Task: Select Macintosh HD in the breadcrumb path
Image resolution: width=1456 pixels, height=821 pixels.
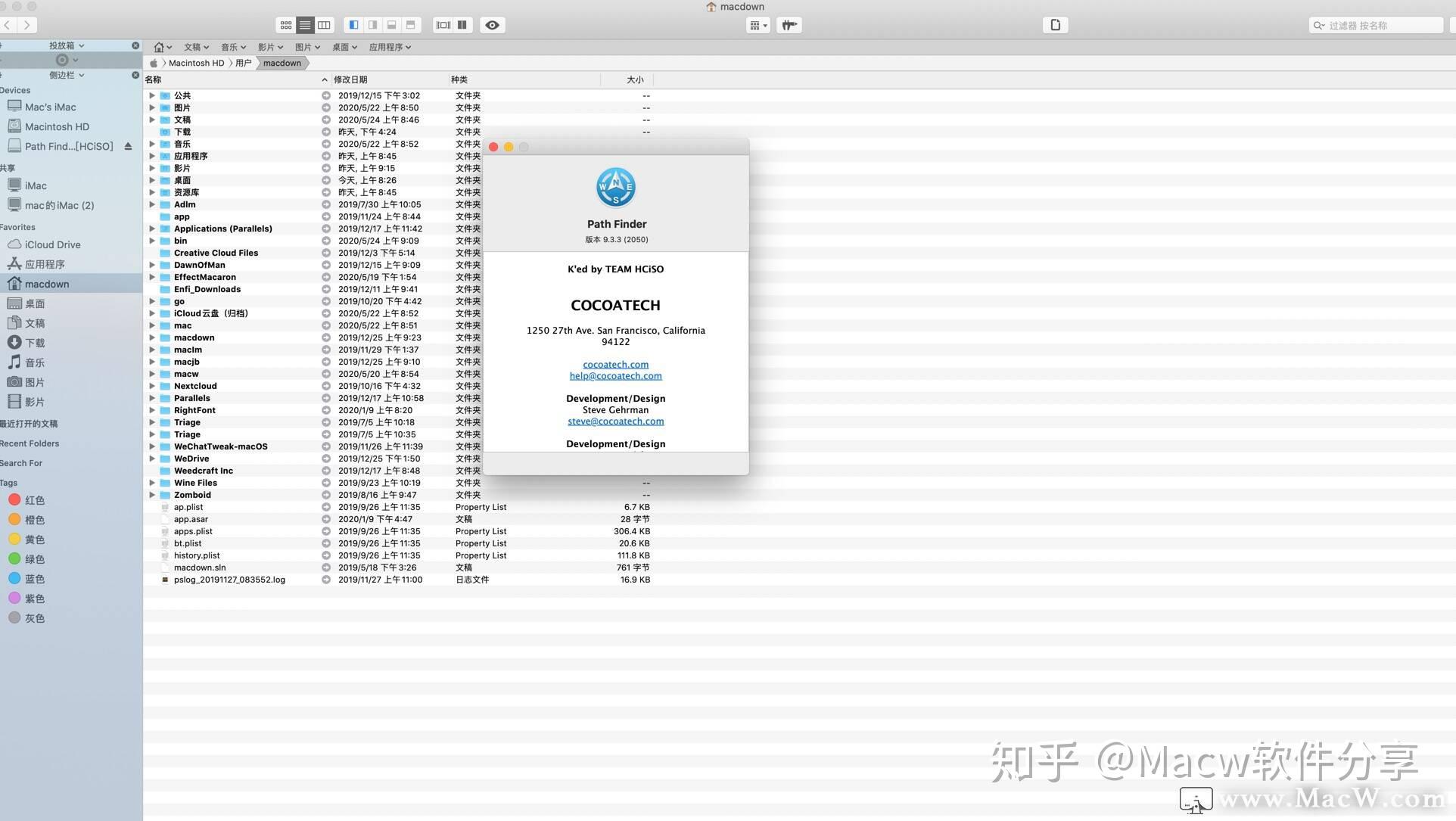Action: (195, 63)
